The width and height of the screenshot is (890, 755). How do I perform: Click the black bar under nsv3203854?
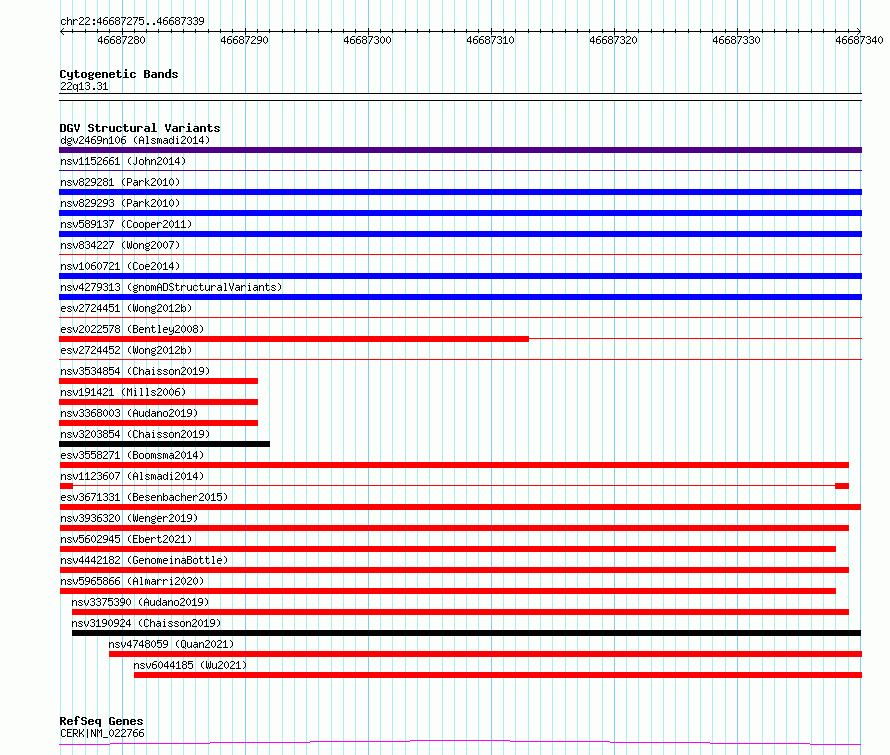click(165, 444)
